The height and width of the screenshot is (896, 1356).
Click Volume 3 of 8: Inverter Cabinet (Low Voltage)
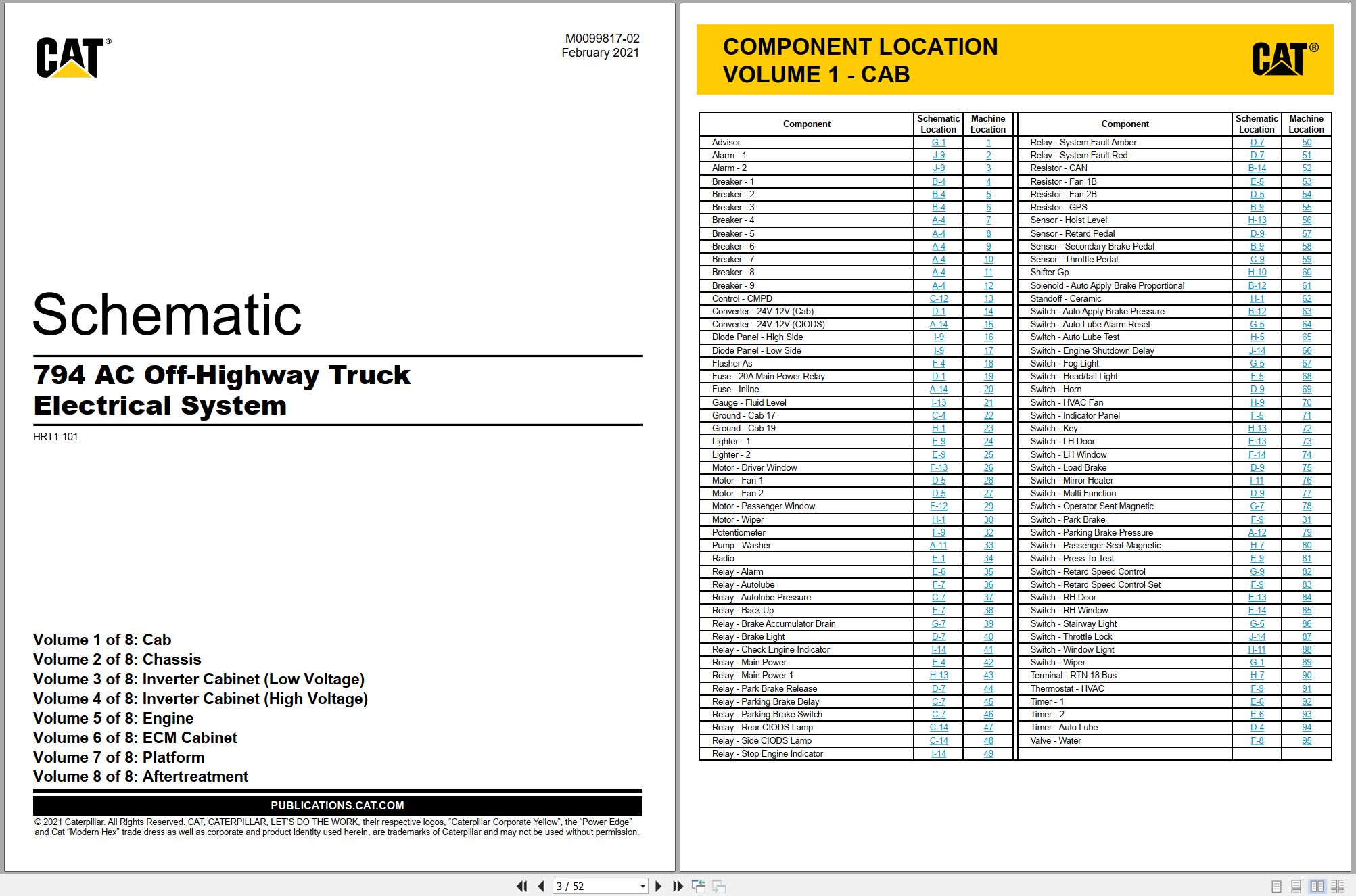point(199,679)
